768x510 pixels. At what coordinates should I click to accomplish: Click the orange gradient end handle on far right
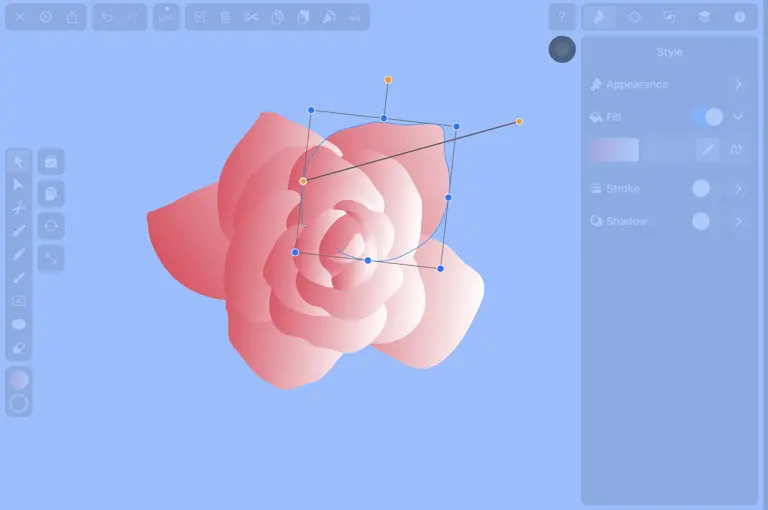(519, 121)
